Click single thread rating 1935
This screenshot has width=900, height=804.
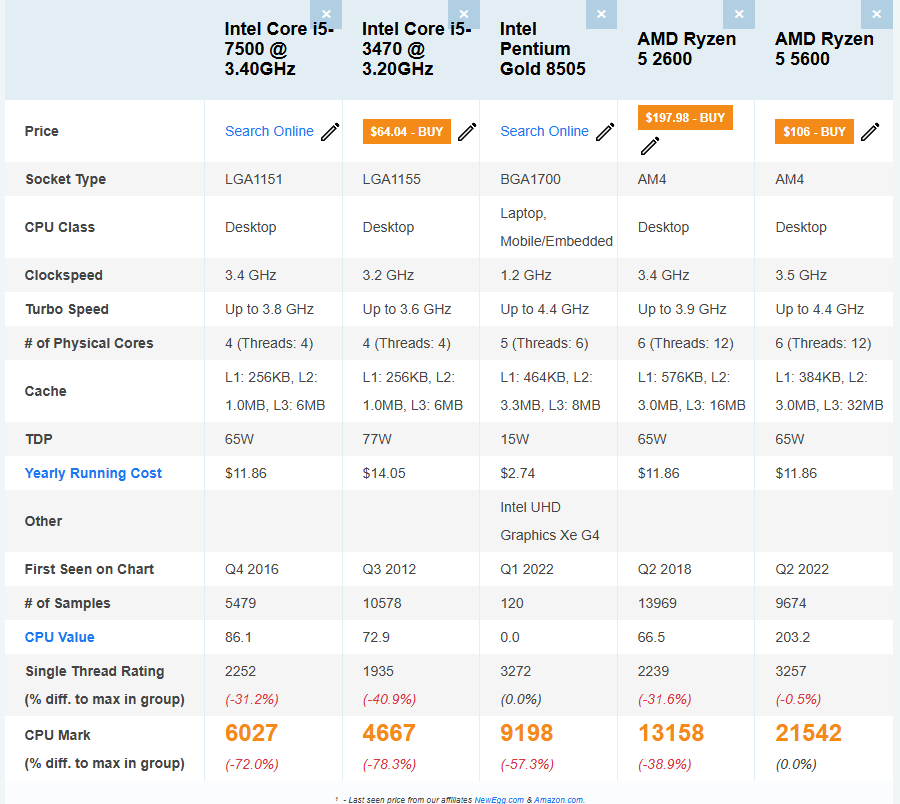[x=378, y=671]
